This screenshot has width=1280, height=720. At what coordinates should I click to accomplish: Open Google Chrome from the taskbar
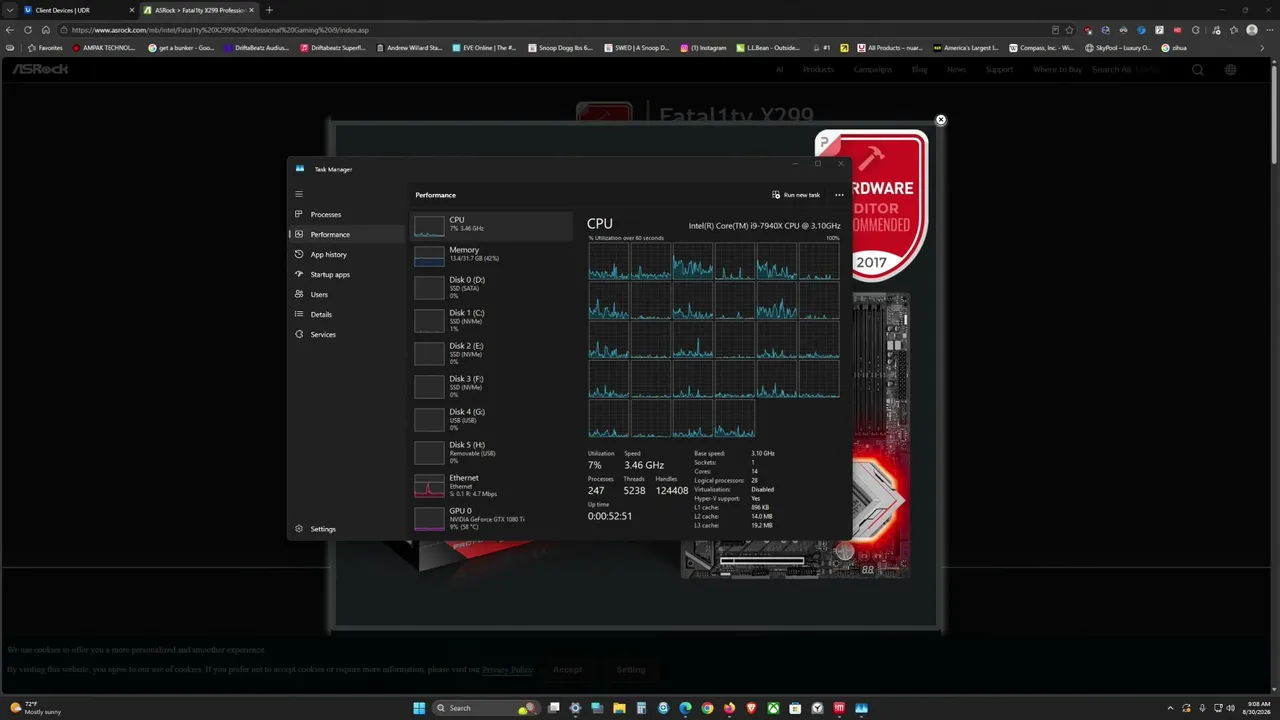point(707,708)
